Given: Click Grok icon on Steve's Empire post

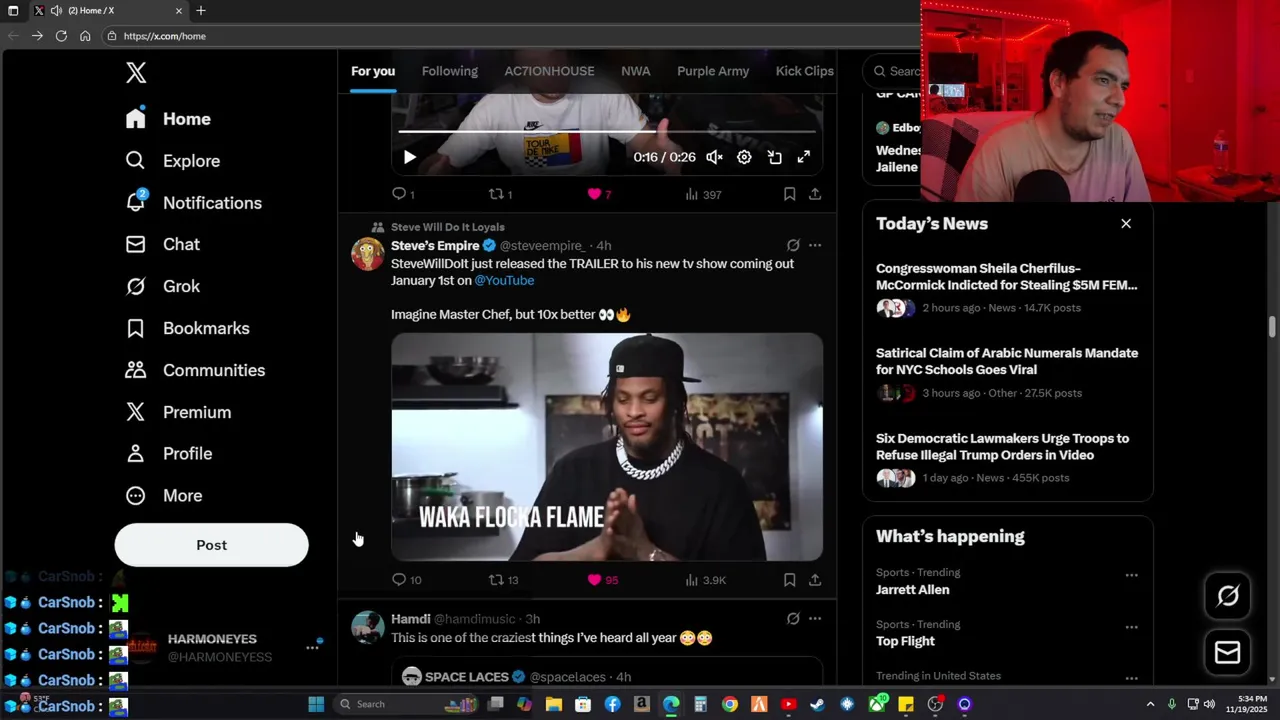Looking at the screenshot, I should pos(793,245).
